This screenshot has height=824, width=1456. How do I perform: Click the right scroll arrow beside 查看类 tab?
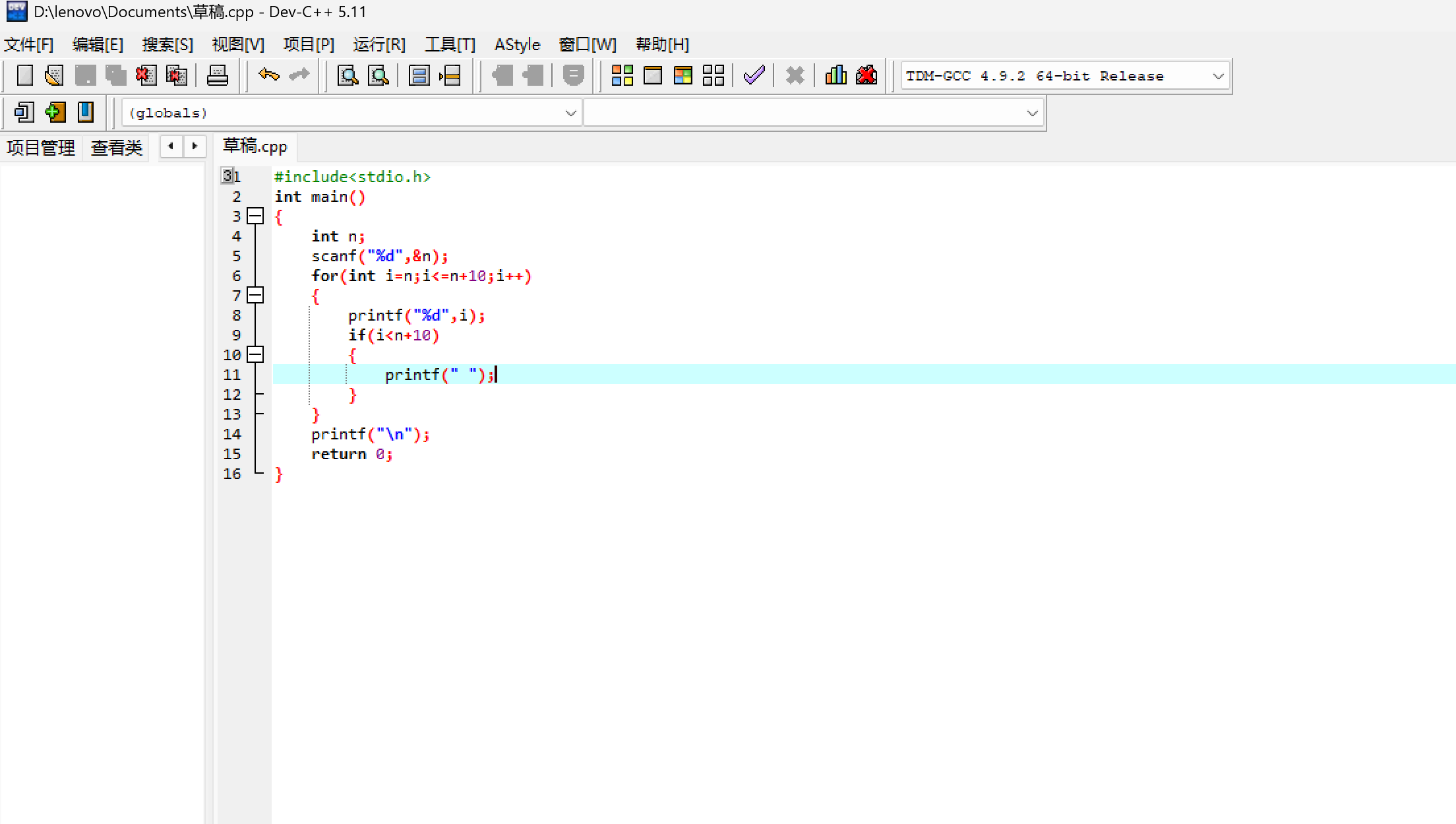click(195, 146)
